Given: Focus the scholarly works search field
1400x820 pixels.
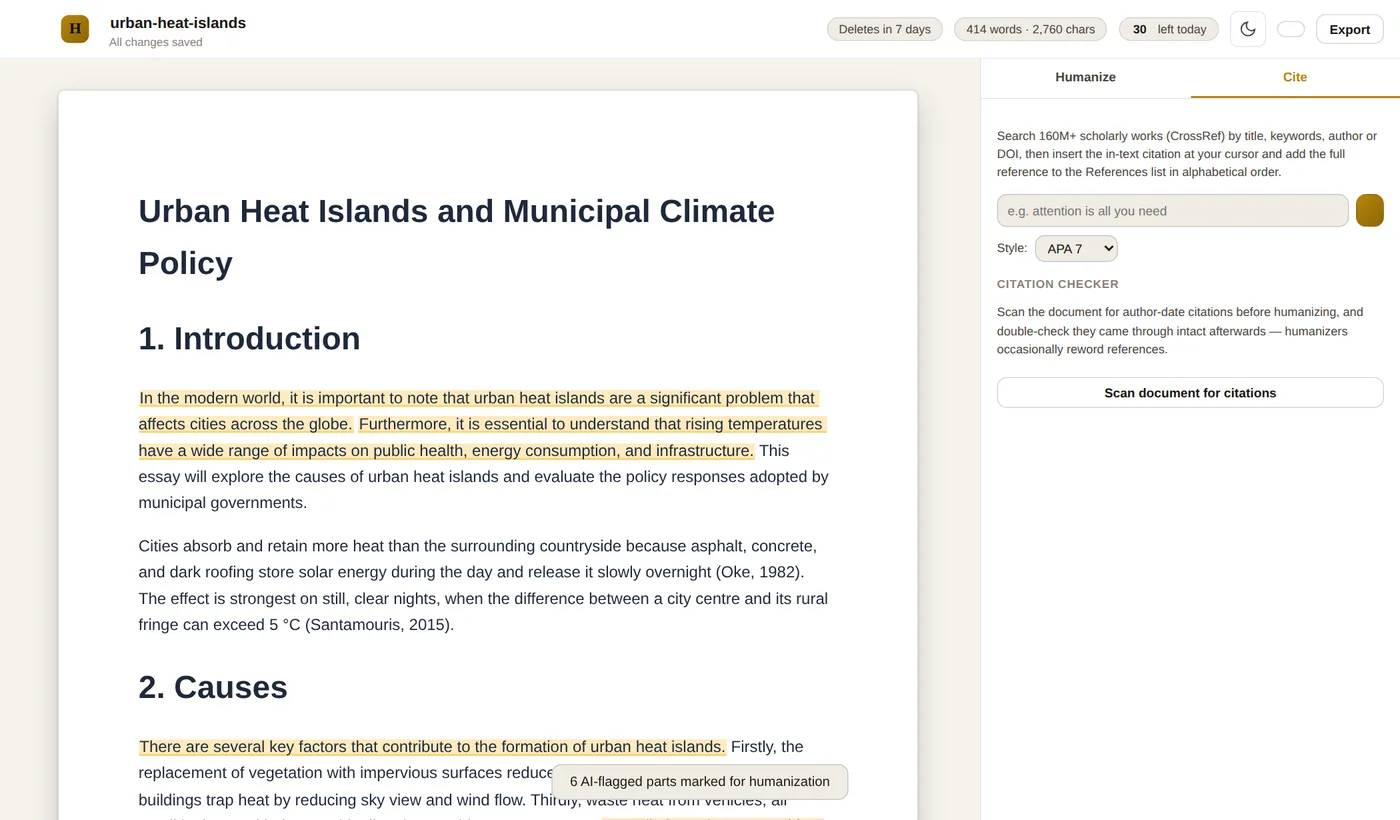Looking at the screenshot, I should (1172, 211).
